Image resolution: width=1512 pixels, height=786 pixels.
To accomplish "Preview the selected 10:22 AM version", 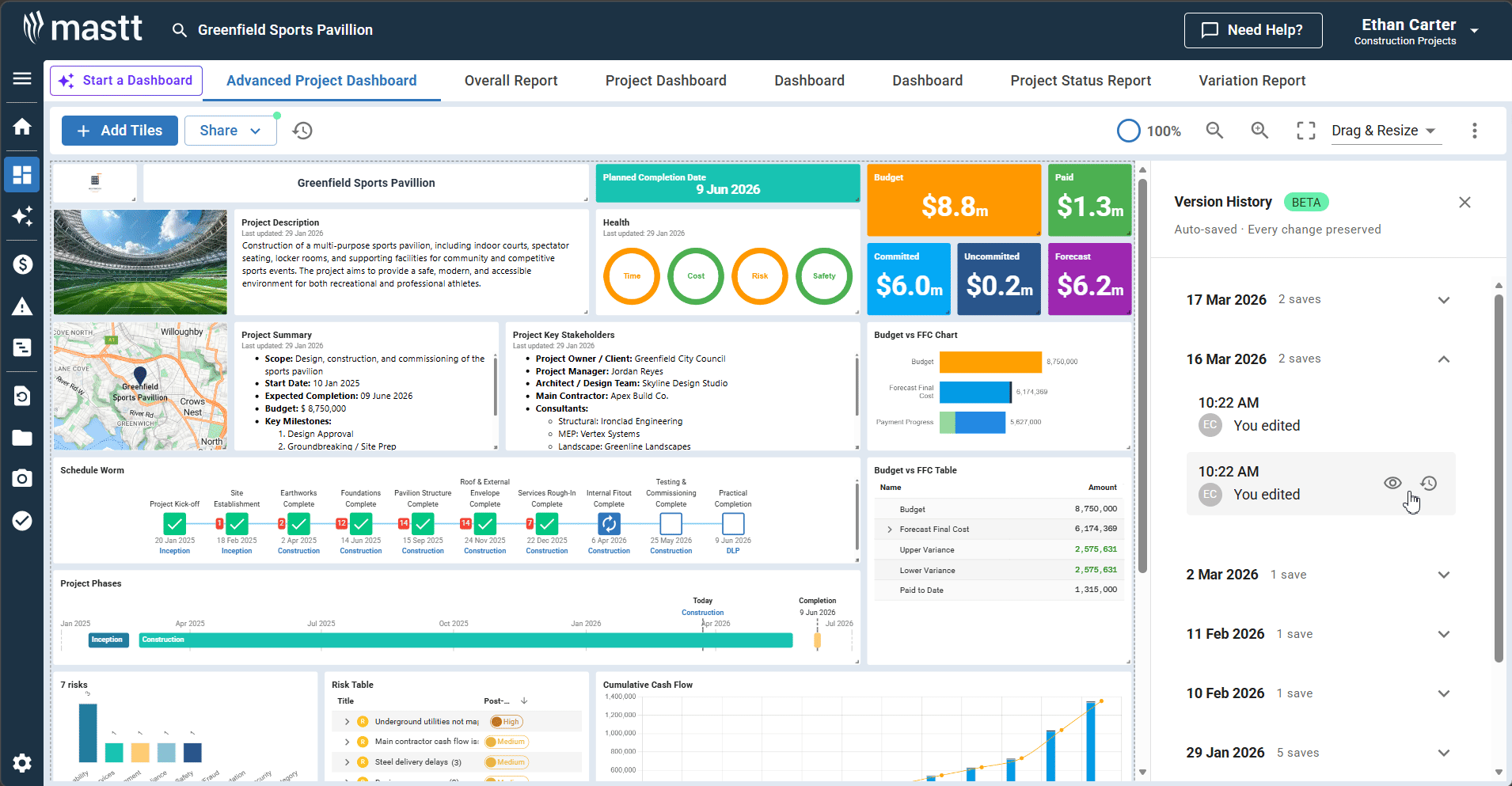I will [x=1392, y=483].
